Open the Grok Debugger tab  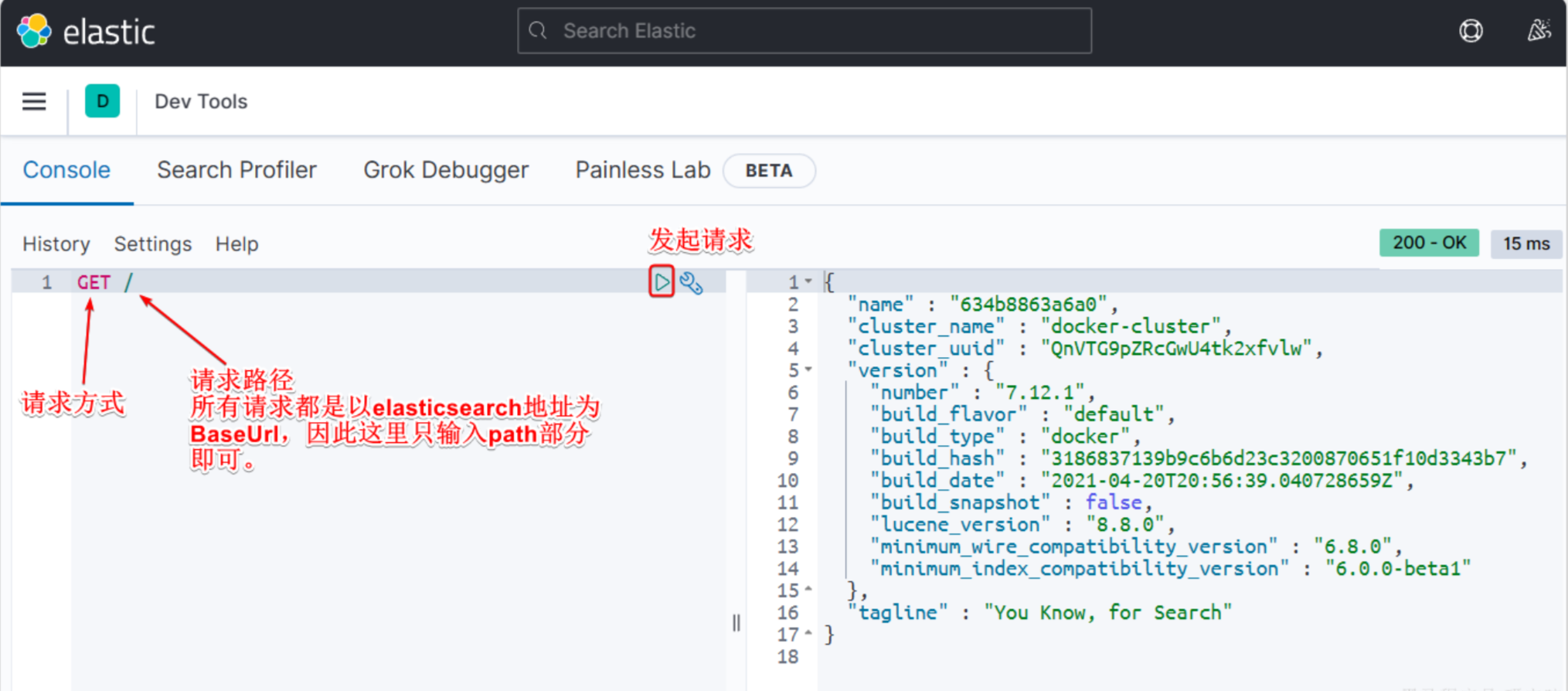click(446, 170)
